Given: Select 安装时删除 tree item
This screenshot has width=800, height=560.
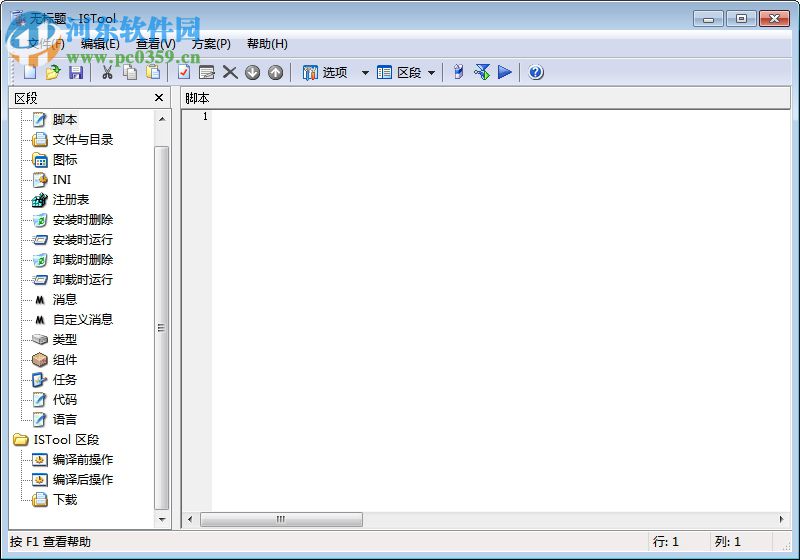Looking at the screenshot, I should [x=83, y=219].
